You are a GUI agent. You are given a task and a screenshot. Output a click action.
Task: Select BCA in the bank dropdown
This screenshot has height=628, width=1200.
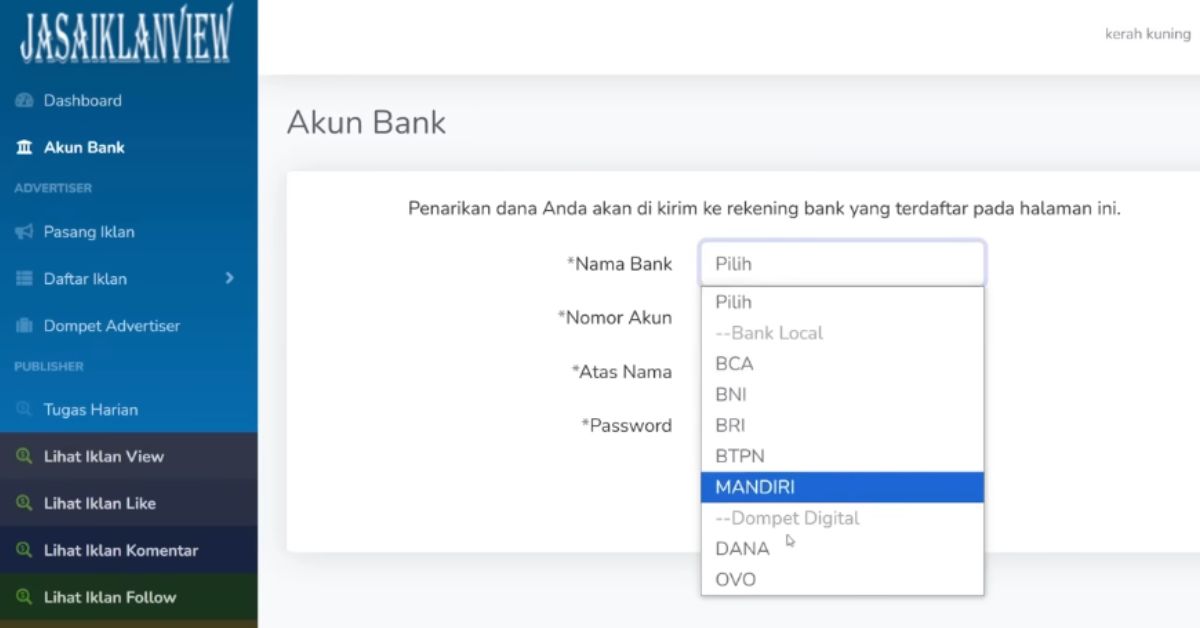[x=842, y=364]
